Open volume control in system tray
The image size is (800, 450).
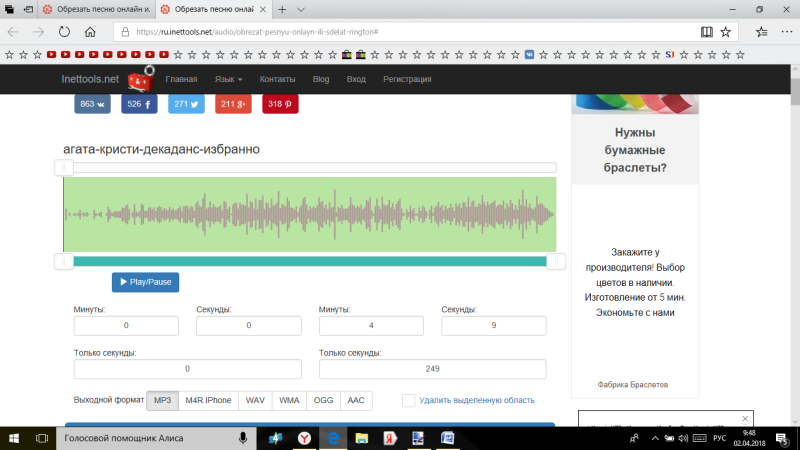[x=683, y=438]
